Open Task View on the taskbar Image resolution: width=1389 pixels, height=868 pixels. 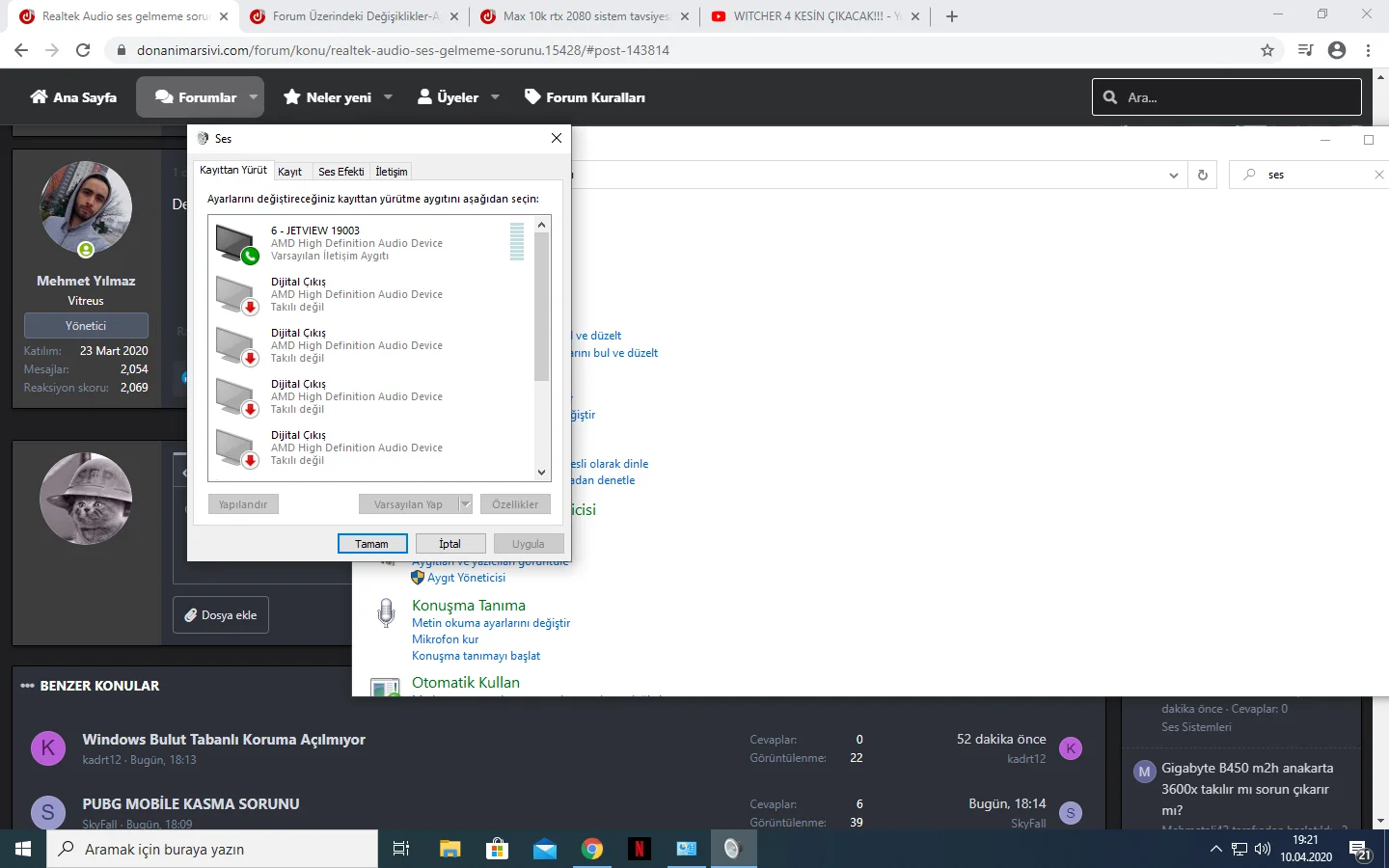click(401, 849)
